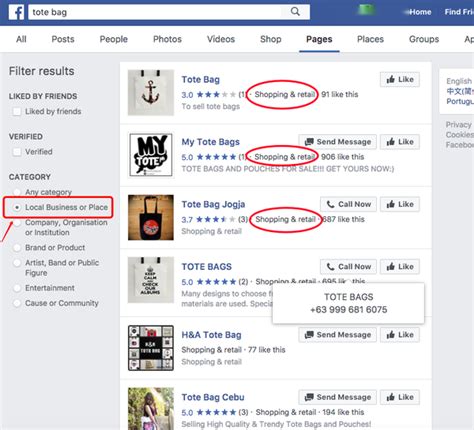Send Message to My Tote Bags

coord(338,142)
